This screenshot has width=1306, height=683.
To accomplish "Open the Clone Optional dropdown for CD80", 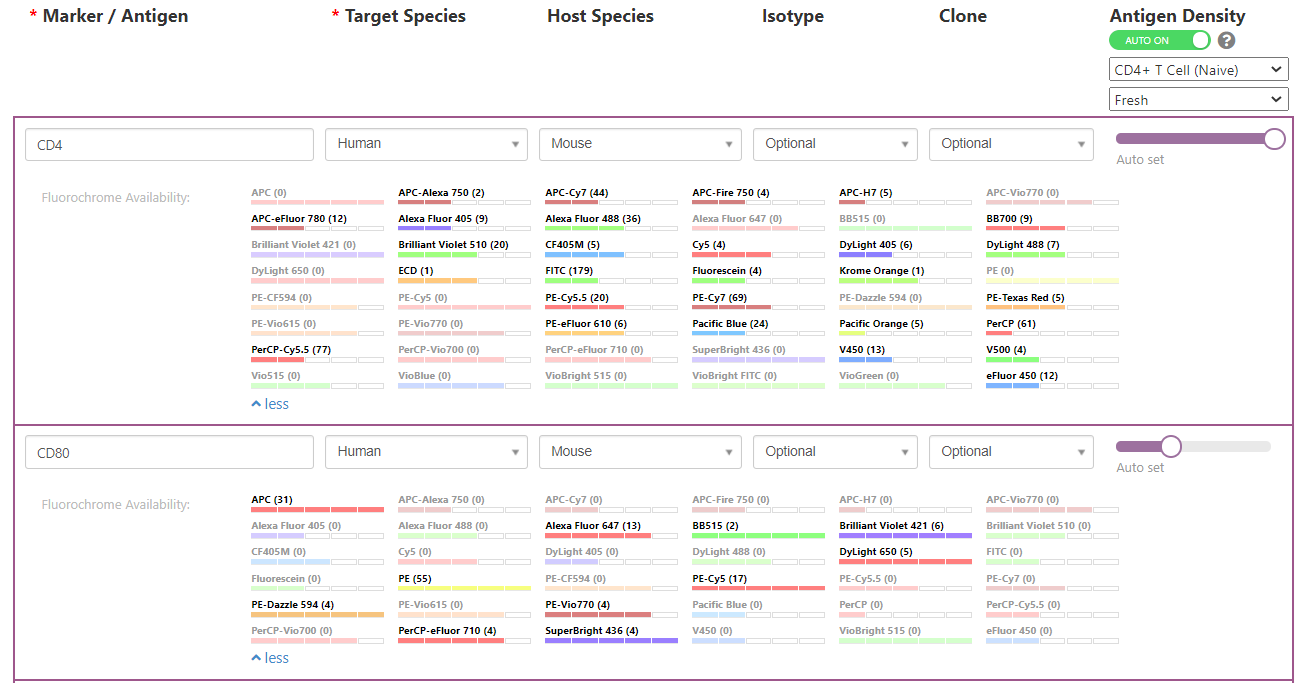I will [x=1010, y=452].
